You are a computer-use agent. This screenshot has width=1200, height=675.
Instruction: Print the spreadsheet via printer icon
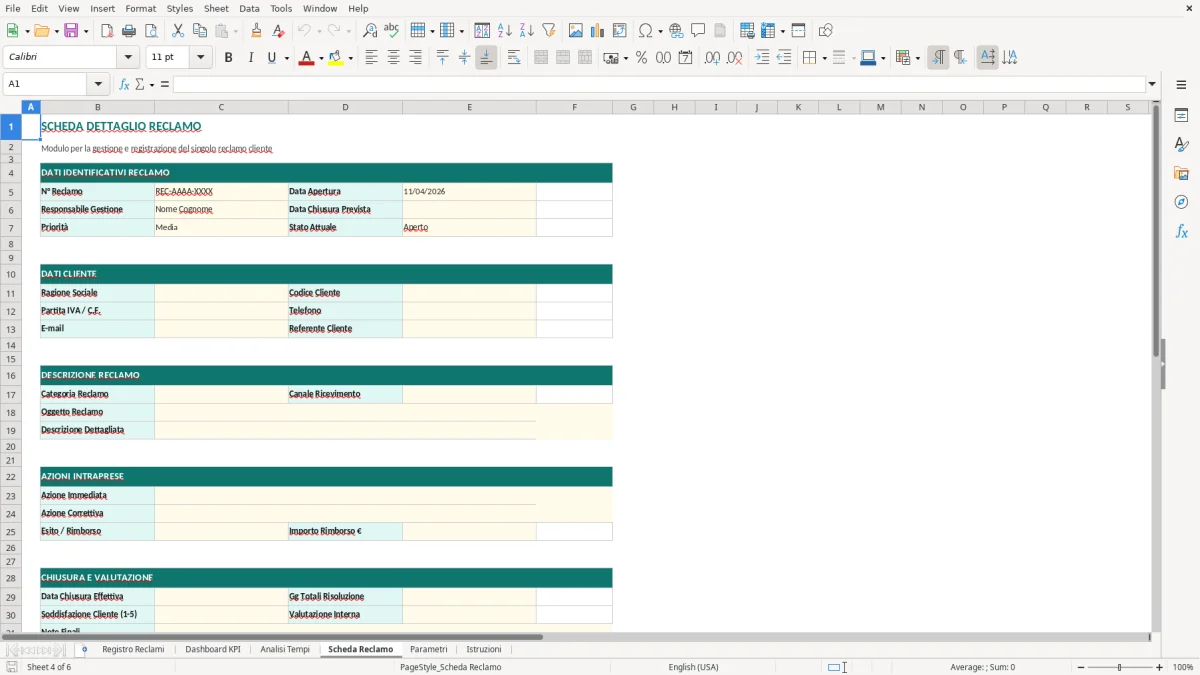(128, 31)
